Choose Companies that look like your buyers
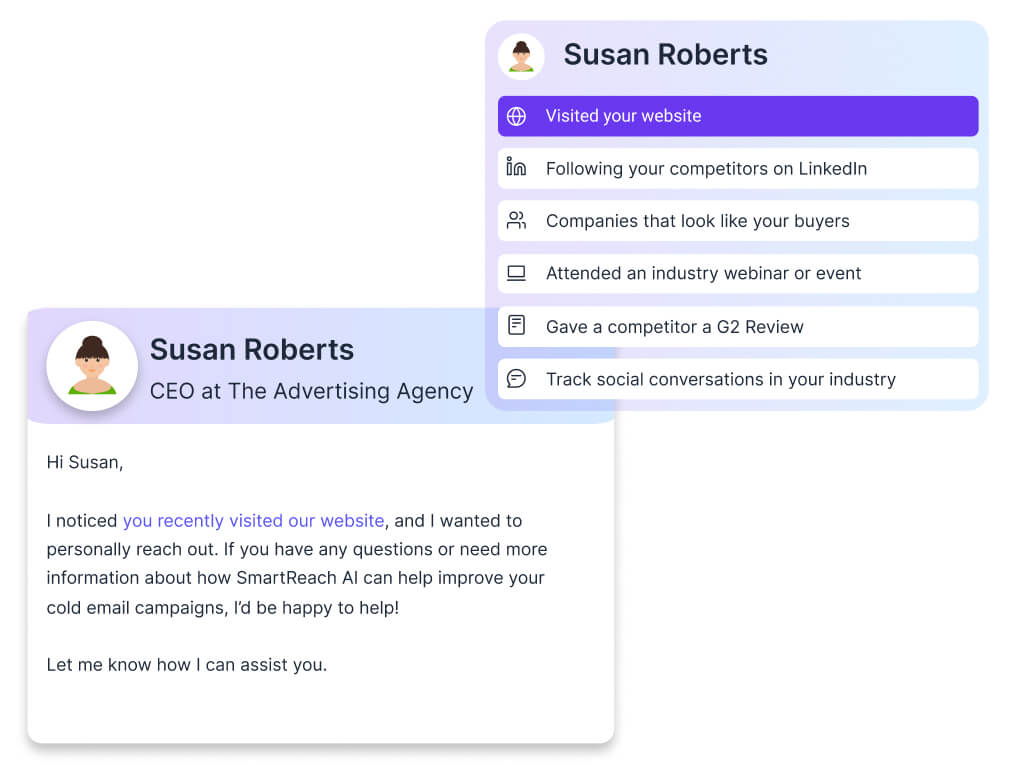The height and width of the screenshot is (766, 1017). [737, 221]
